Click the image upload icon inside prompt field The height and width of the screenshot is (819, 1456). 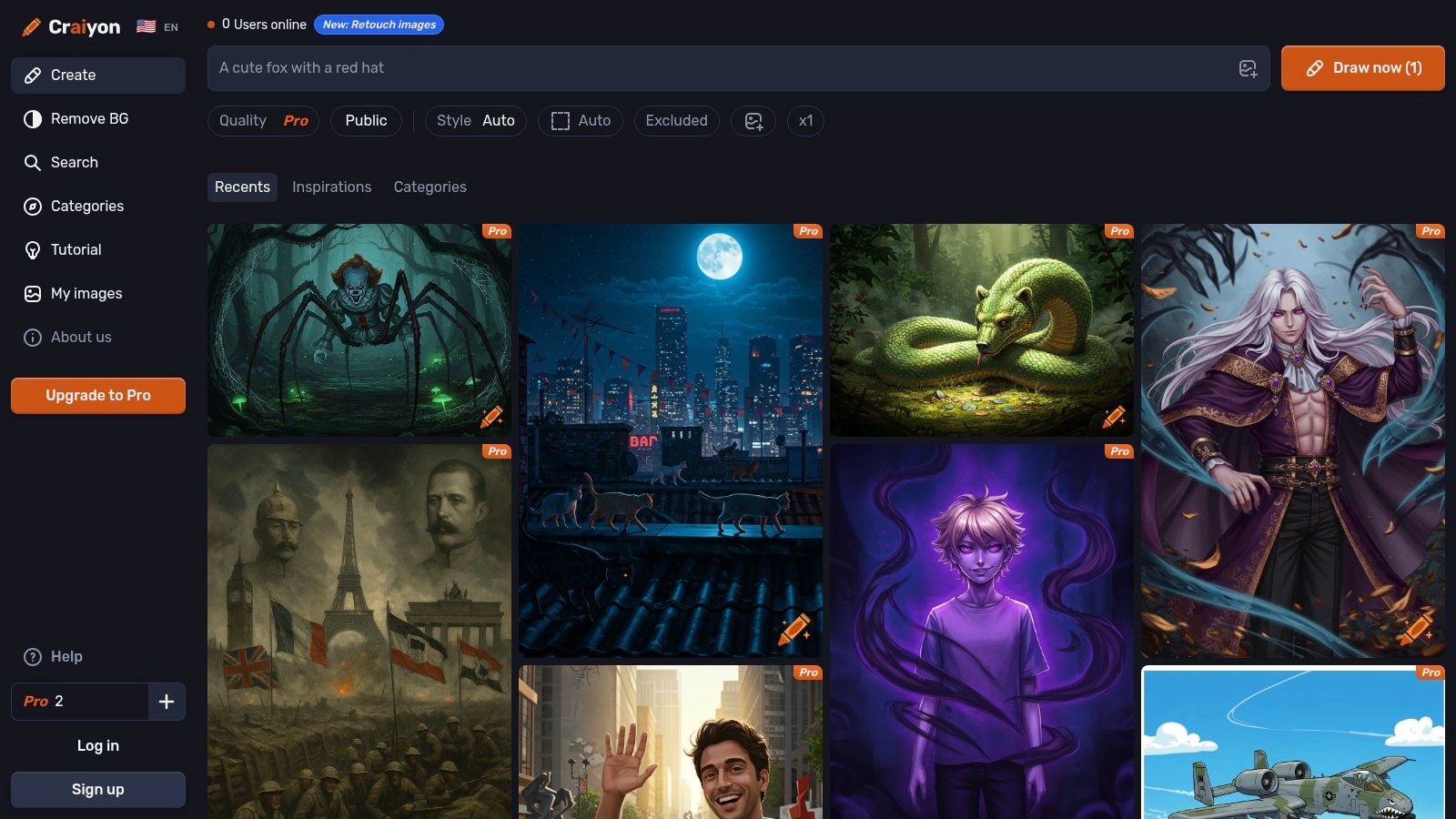coord(1248,68)
